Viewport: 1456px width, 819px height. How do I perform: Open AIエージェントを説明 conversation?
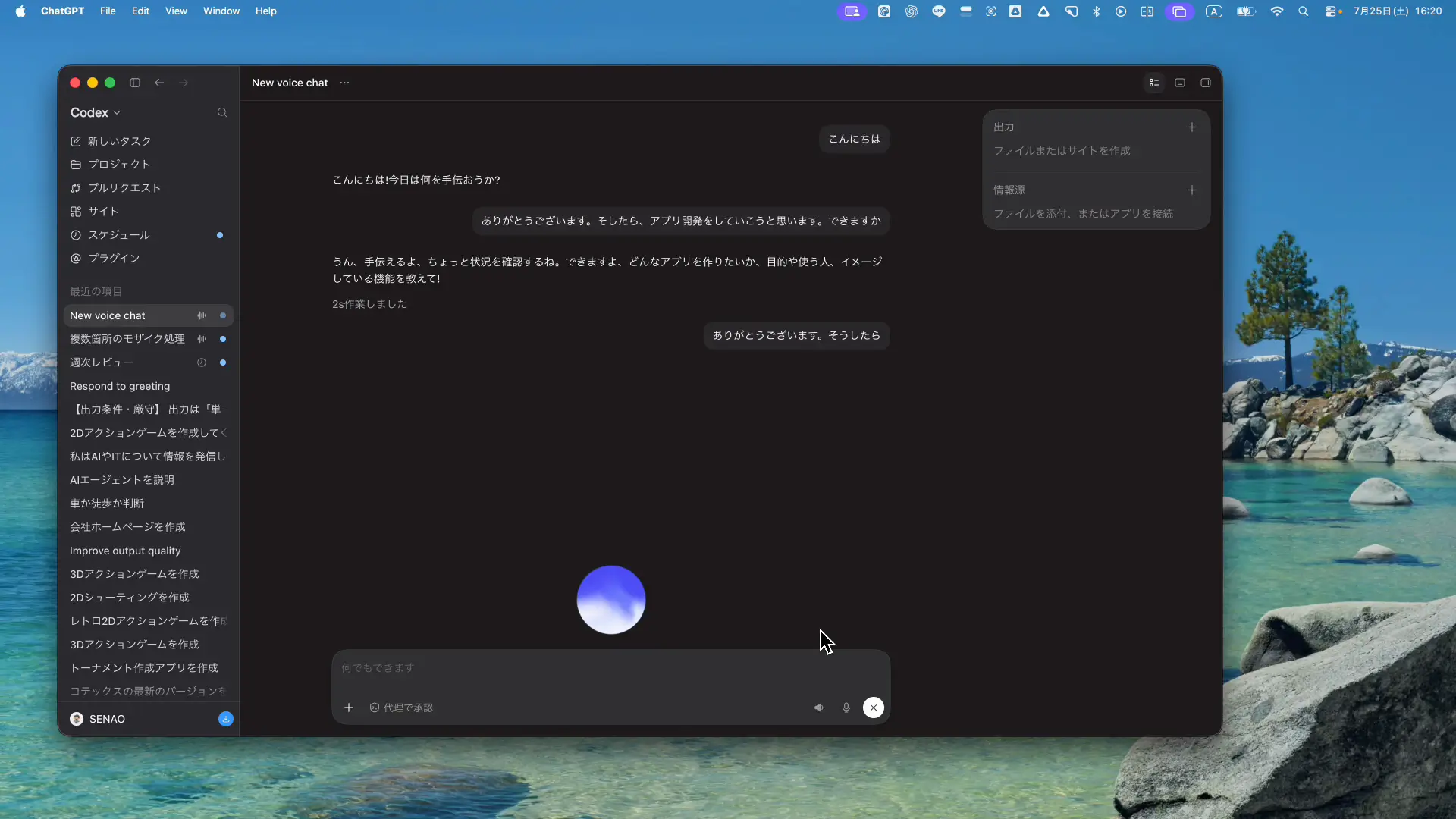click(149, 480)
